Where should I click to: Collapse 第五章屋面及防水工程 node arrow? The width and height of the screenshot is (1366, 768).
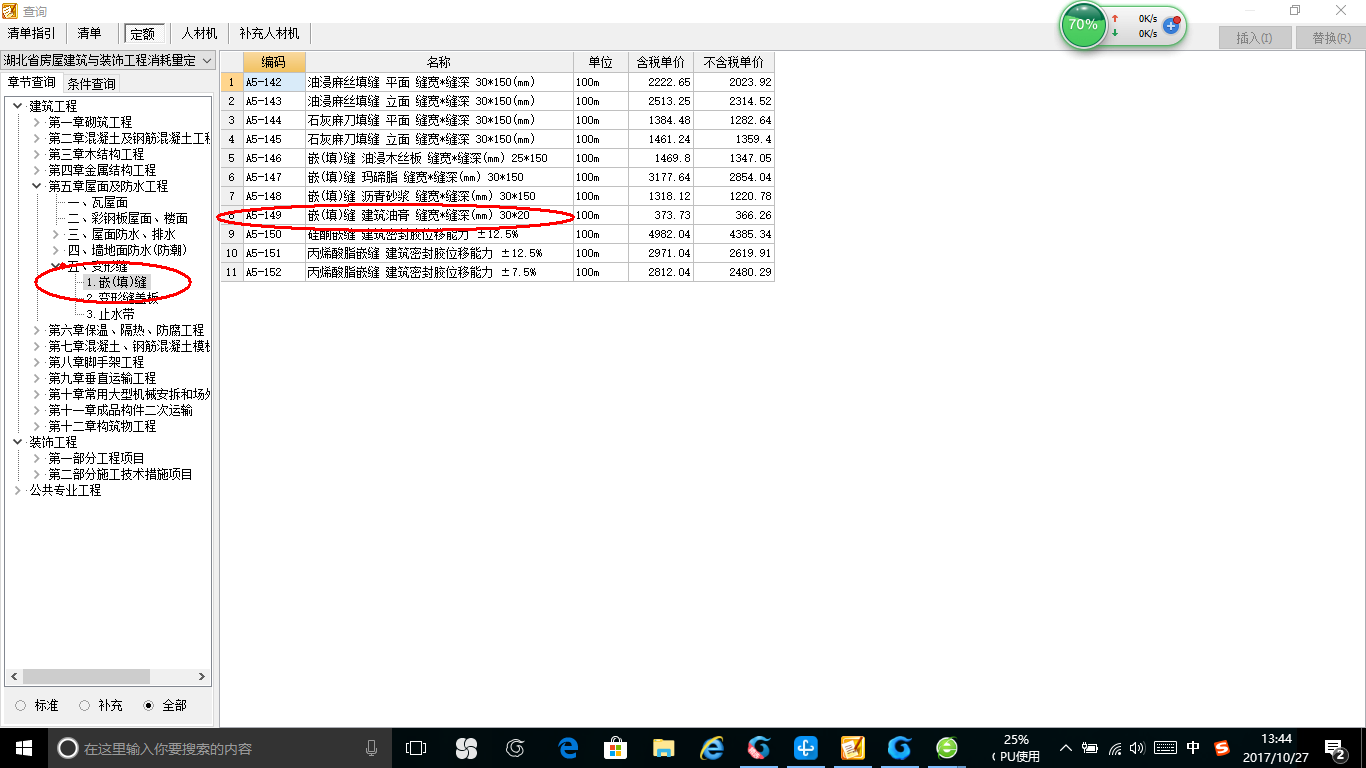(x=37, y=186)
